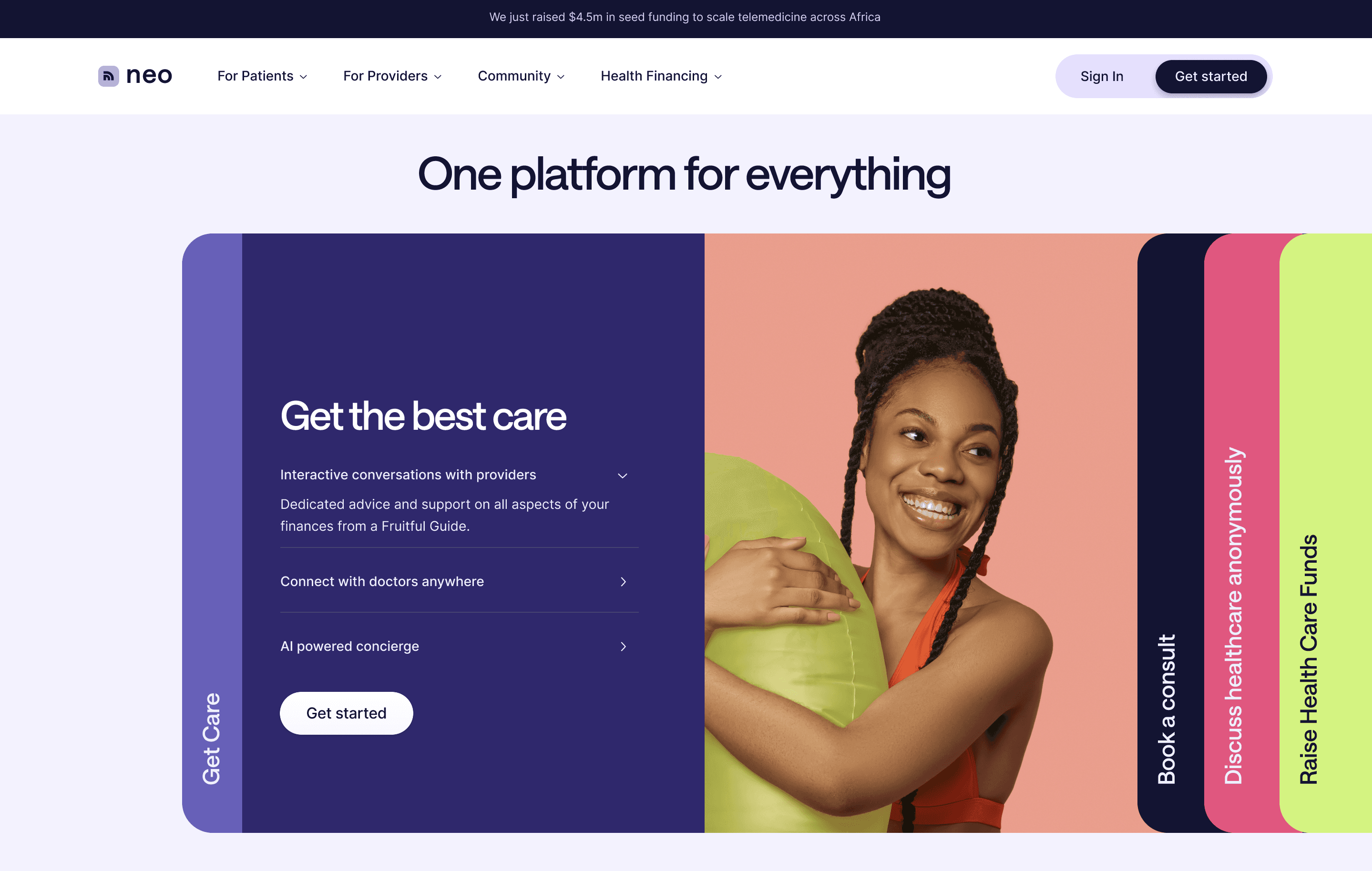This screenshot has height=871, width=1372.
Task: Expand the For Providers navigation menu
Action: 392,76
